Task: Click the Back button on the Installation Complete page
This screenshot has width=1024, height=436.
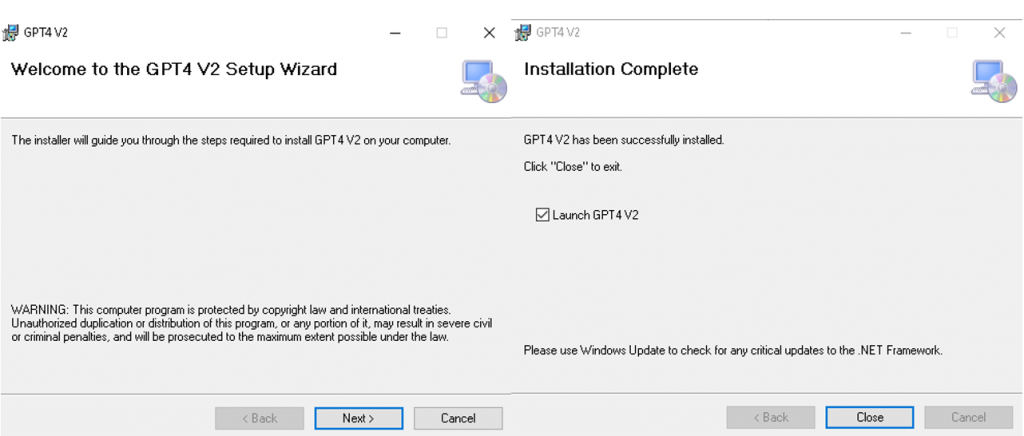Action: (x=771, y=418)
